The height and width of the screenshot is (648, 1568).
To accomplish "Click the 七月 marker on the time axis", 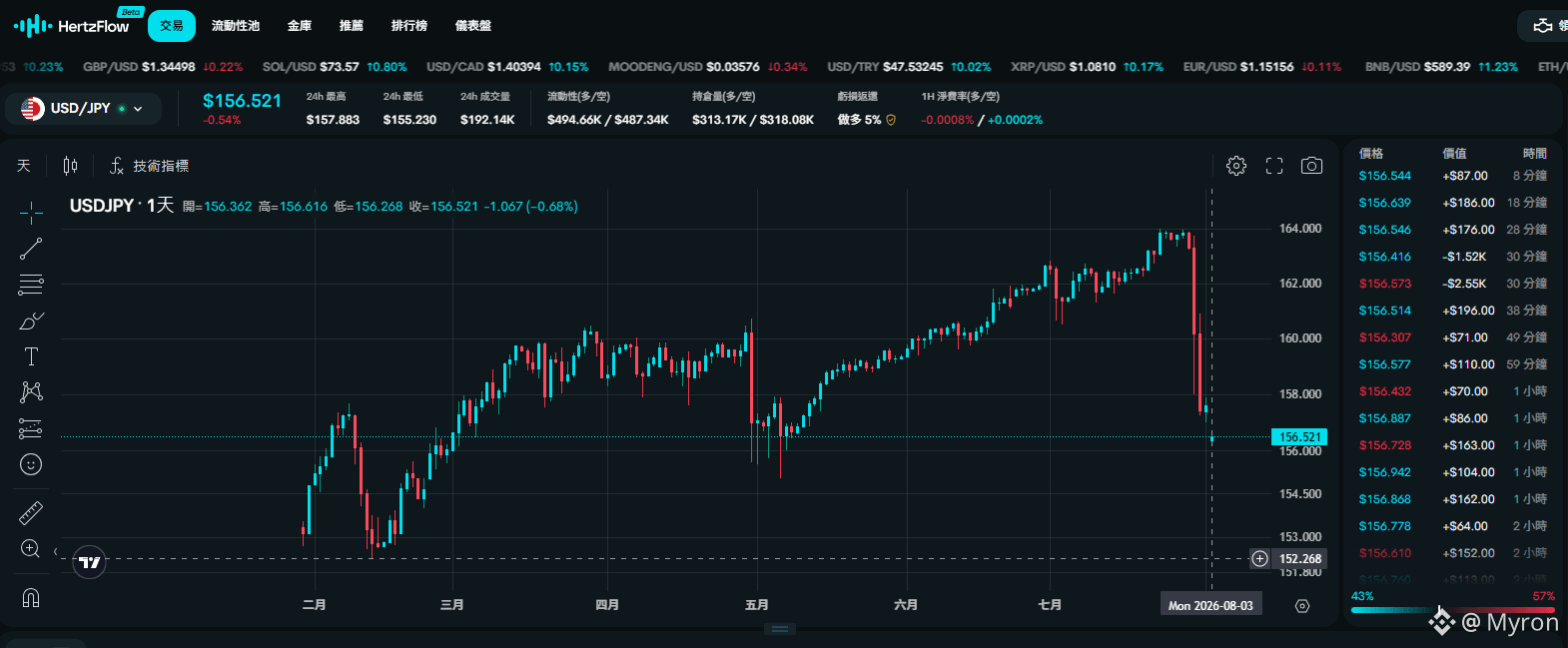I will pyautogui.click(x=1050, y=605).
